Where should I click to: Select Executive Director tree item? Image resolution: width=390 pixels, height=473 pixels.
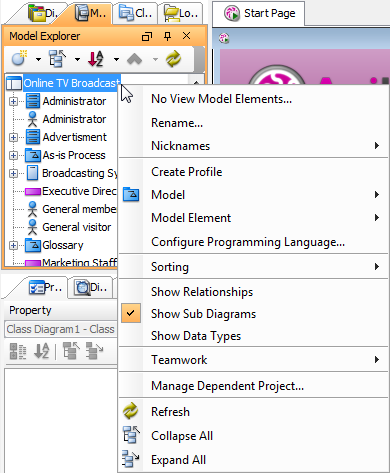(x=80, y=191)
